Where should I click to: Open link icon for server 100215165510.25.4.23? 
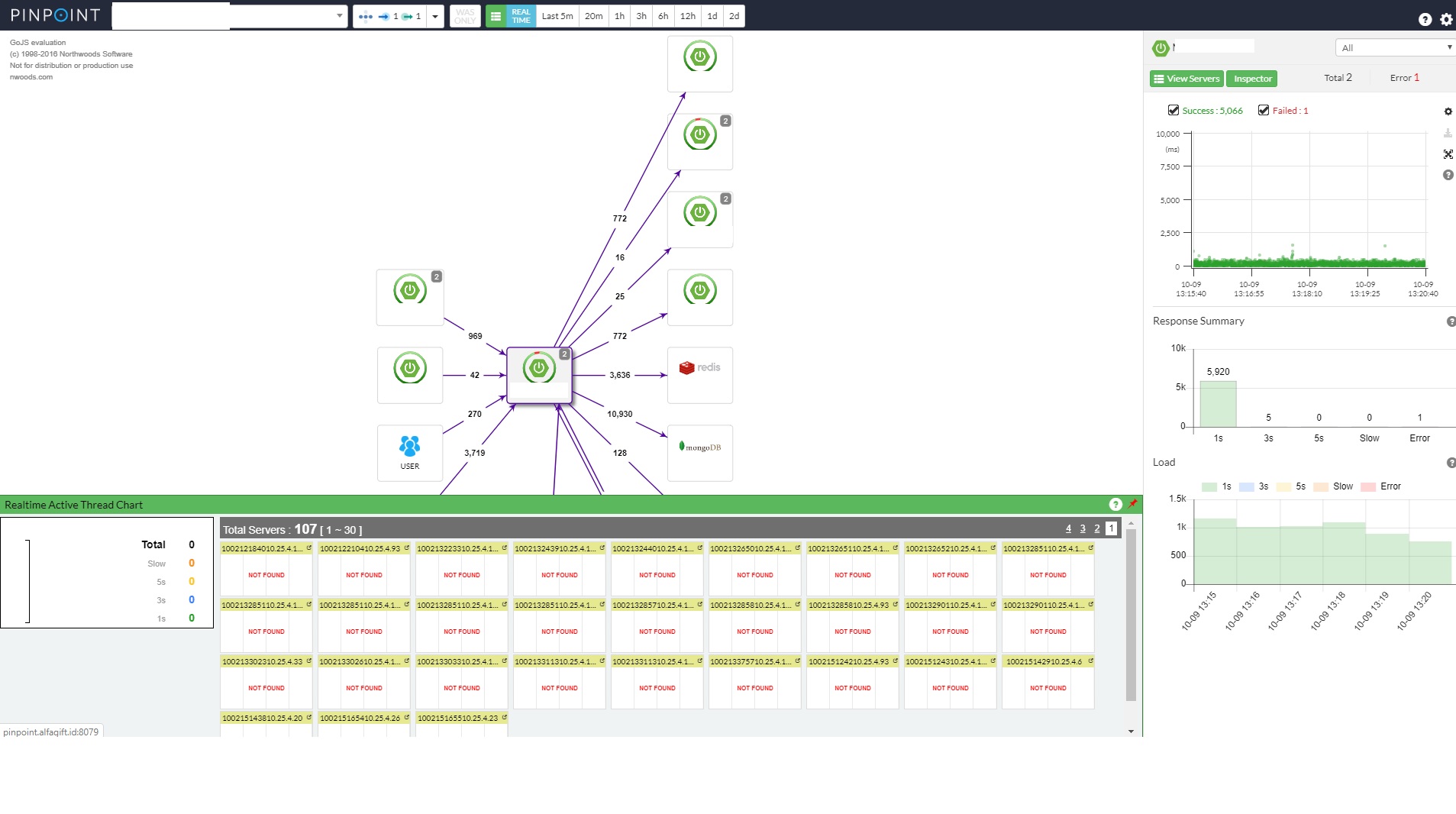(505, 718)
